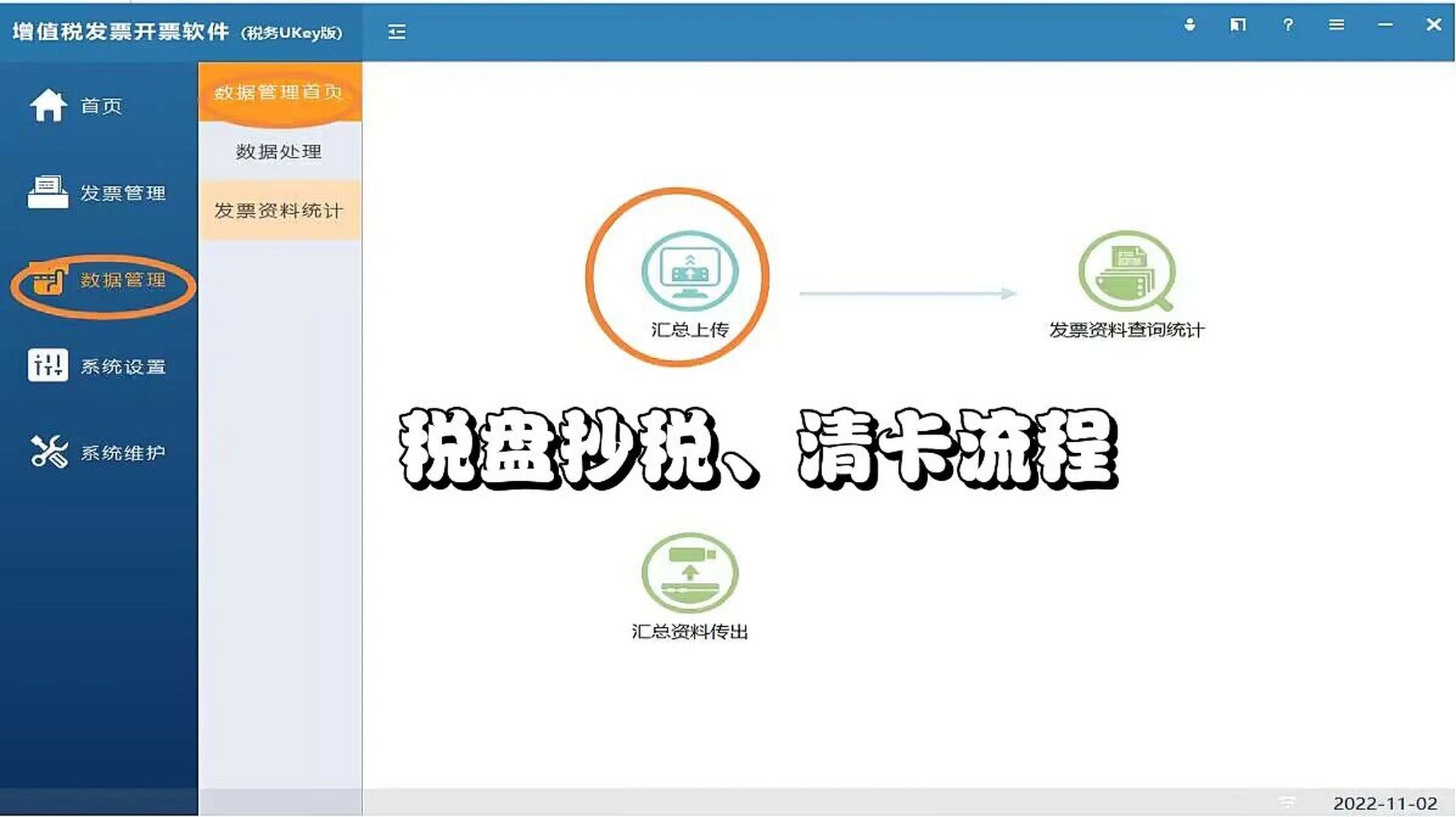Follow the arrow to invoice query statistics
Viewport: 1456px width, 817px height.
tap(906, 294)
